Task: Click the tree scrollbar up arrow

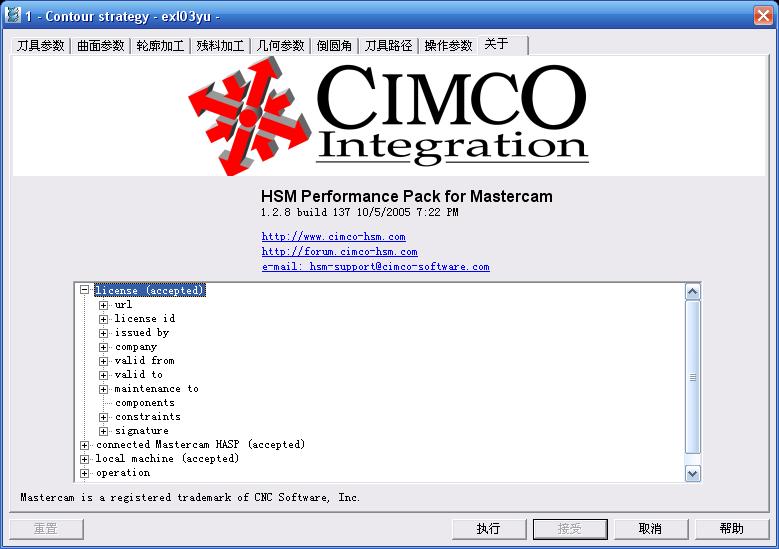Action: (x=693, y=292)
